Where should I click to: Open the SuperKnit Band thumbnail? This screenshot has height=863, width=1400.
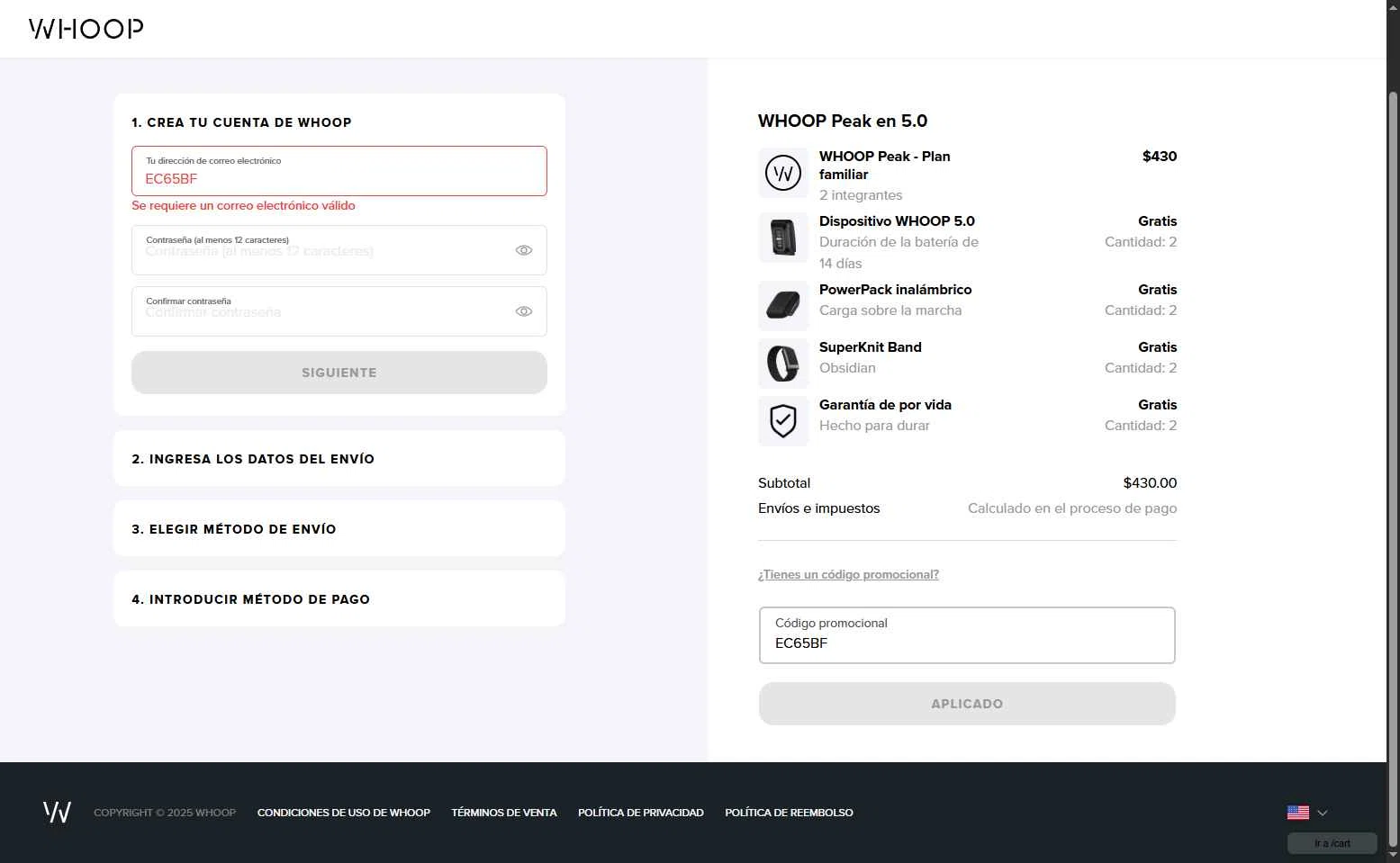coord(783,364)
